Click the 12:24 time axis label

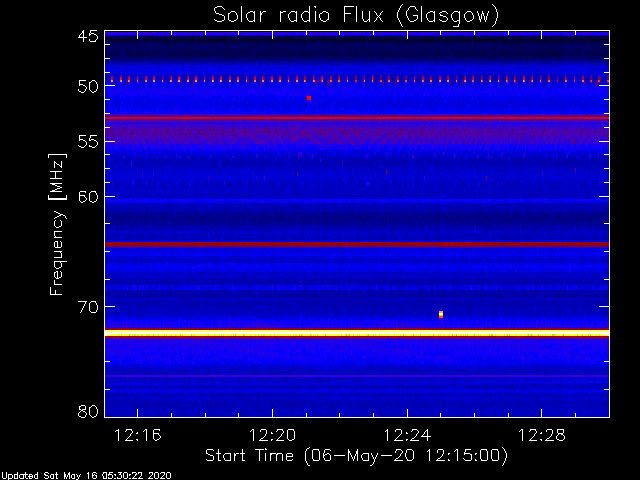coord(407,436)
